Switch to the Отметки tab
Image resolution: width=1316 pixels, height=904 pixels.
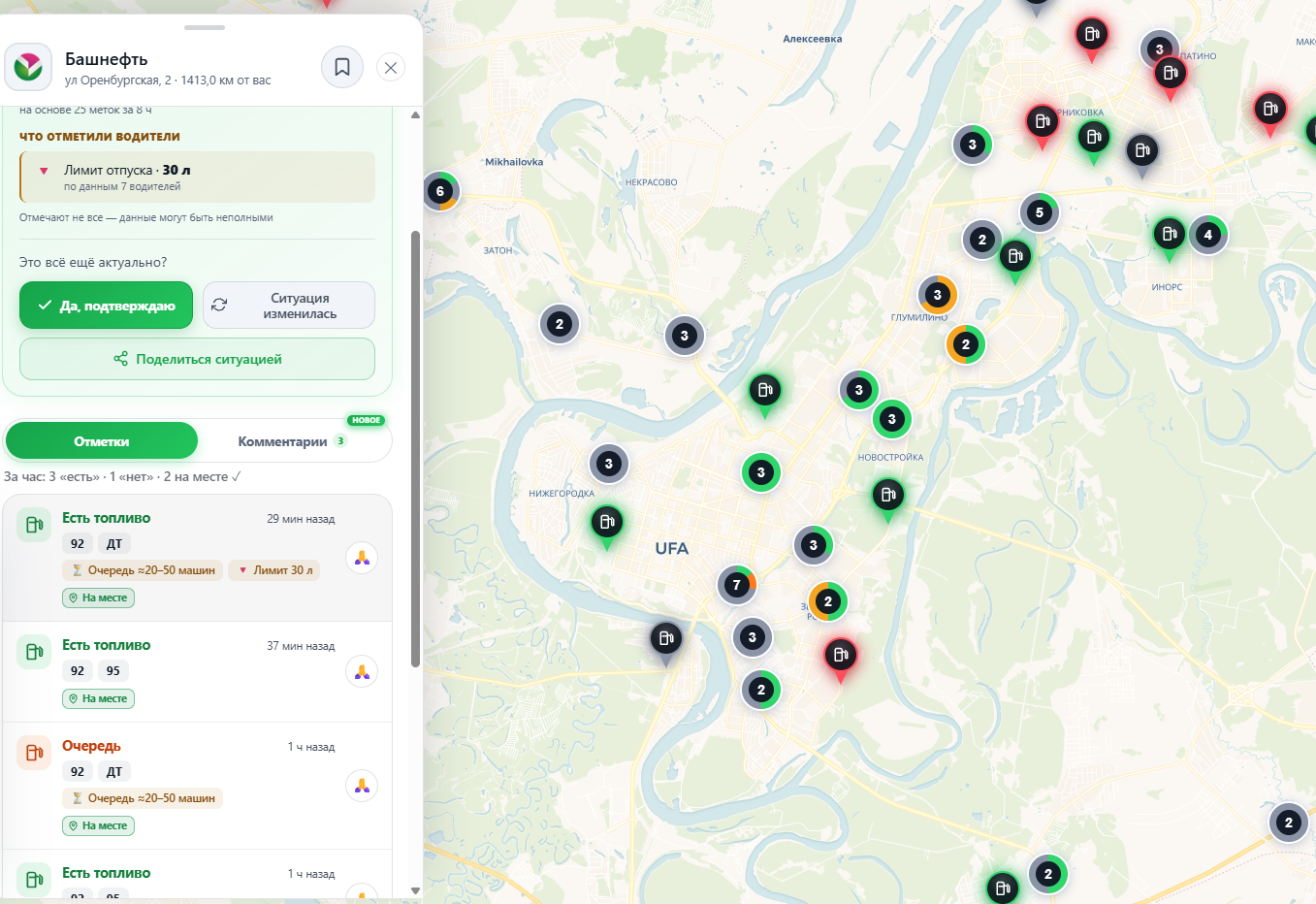[102, 441]
